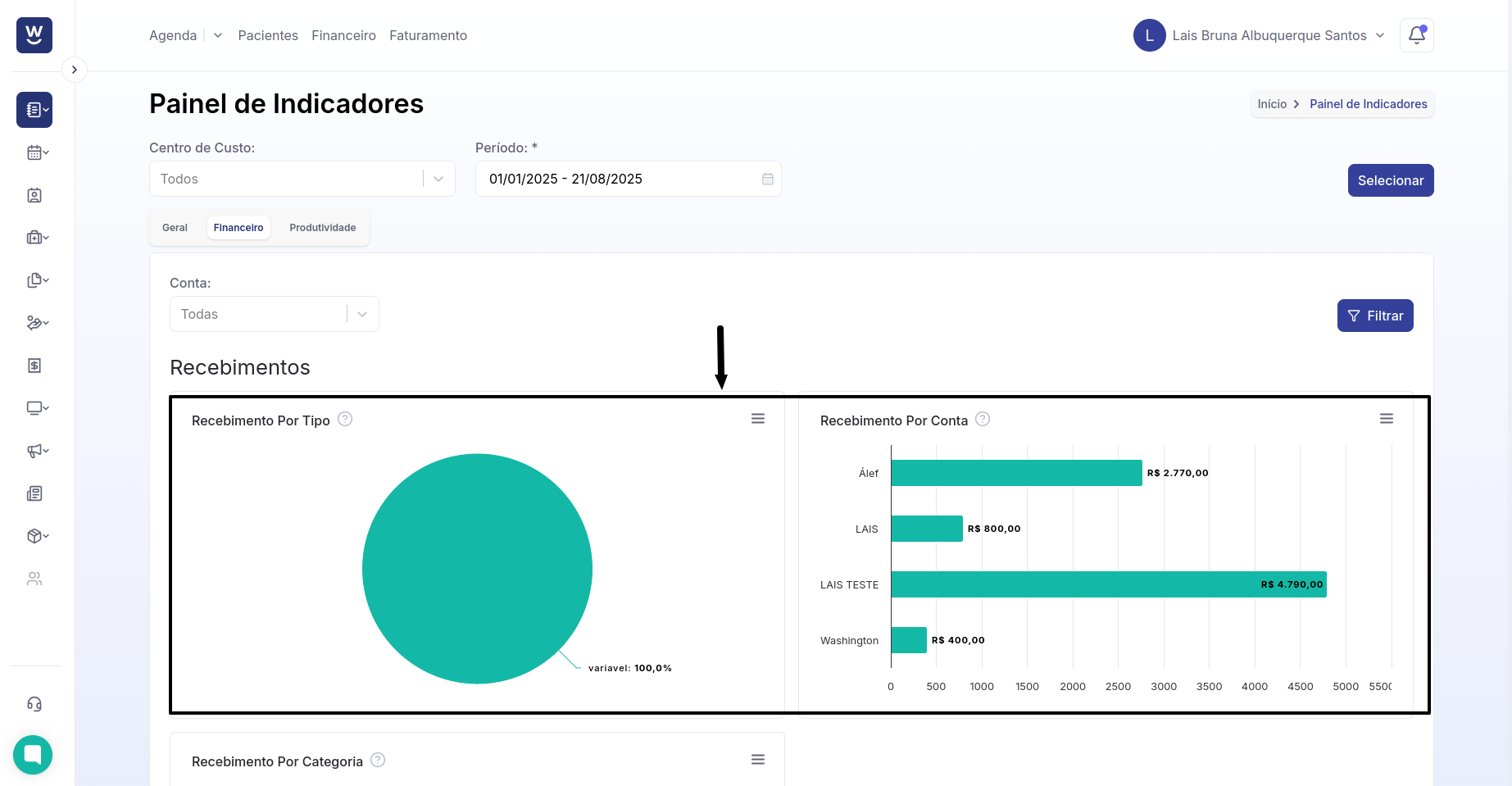Click the Selecionar button
The height and width of the screenshot is (786, 1512).
(1391, 180)
